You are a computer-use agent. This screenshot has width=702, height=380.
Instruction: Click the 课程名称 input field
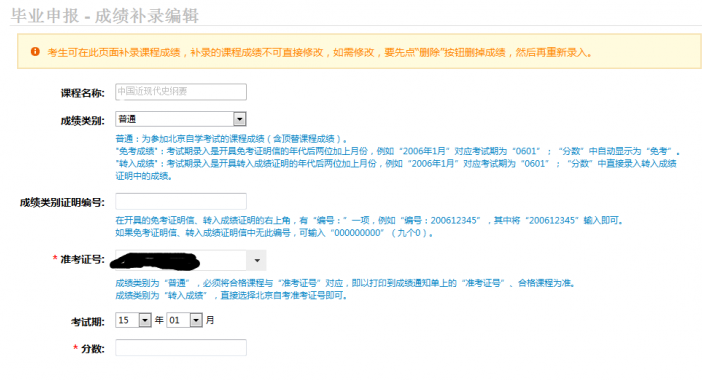[181, 92]
